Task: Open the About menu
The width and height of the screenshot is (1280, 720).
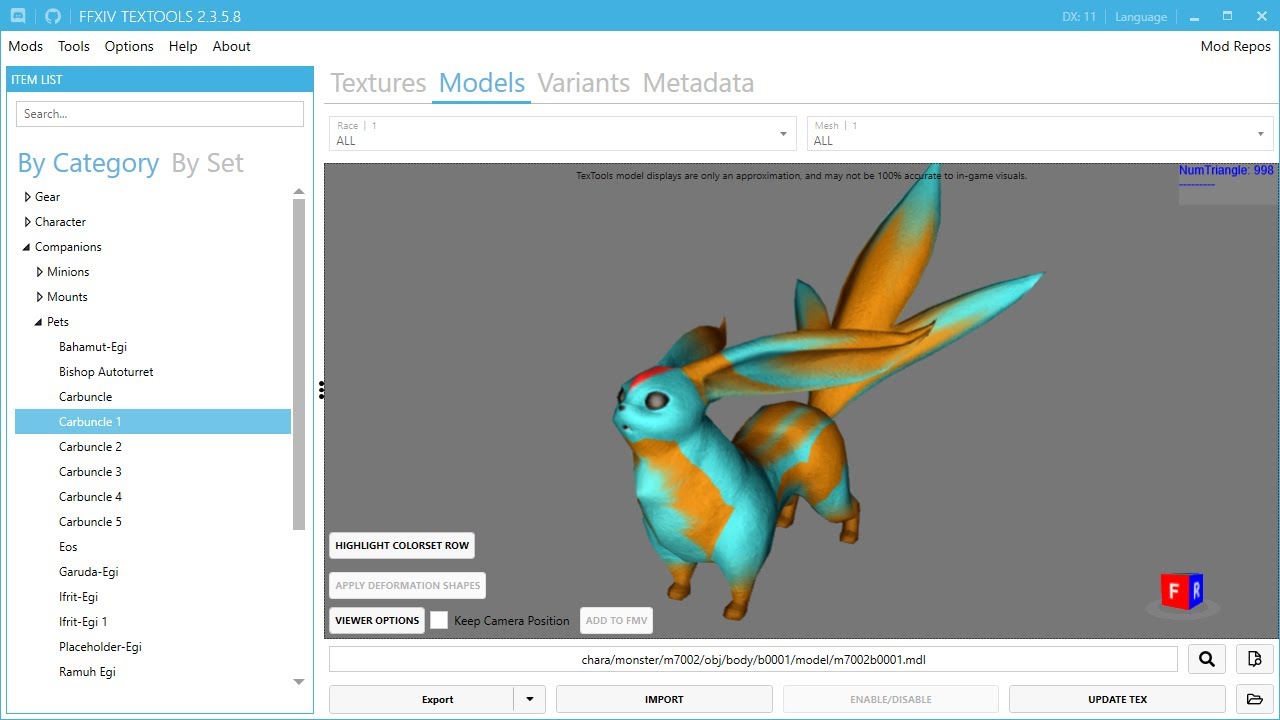Action: [231, 46]
